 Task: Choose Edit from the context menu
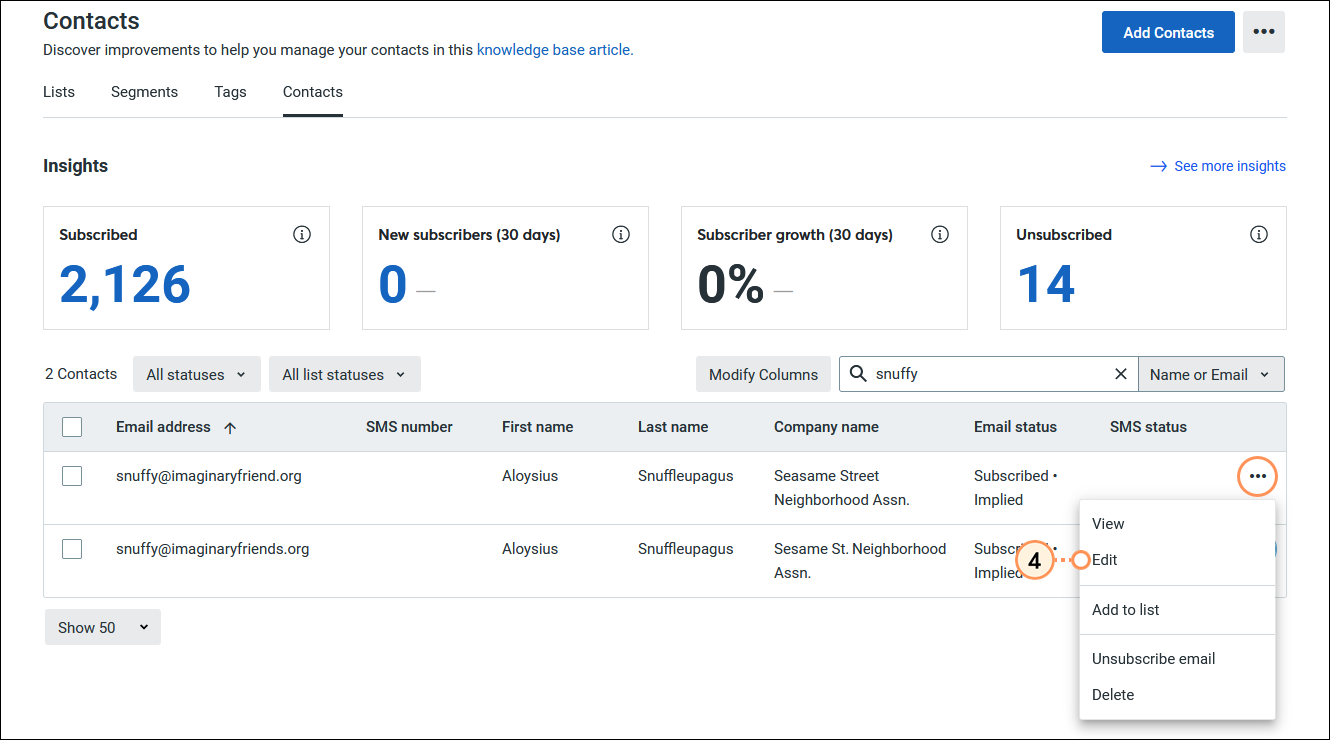(1177, 560)
